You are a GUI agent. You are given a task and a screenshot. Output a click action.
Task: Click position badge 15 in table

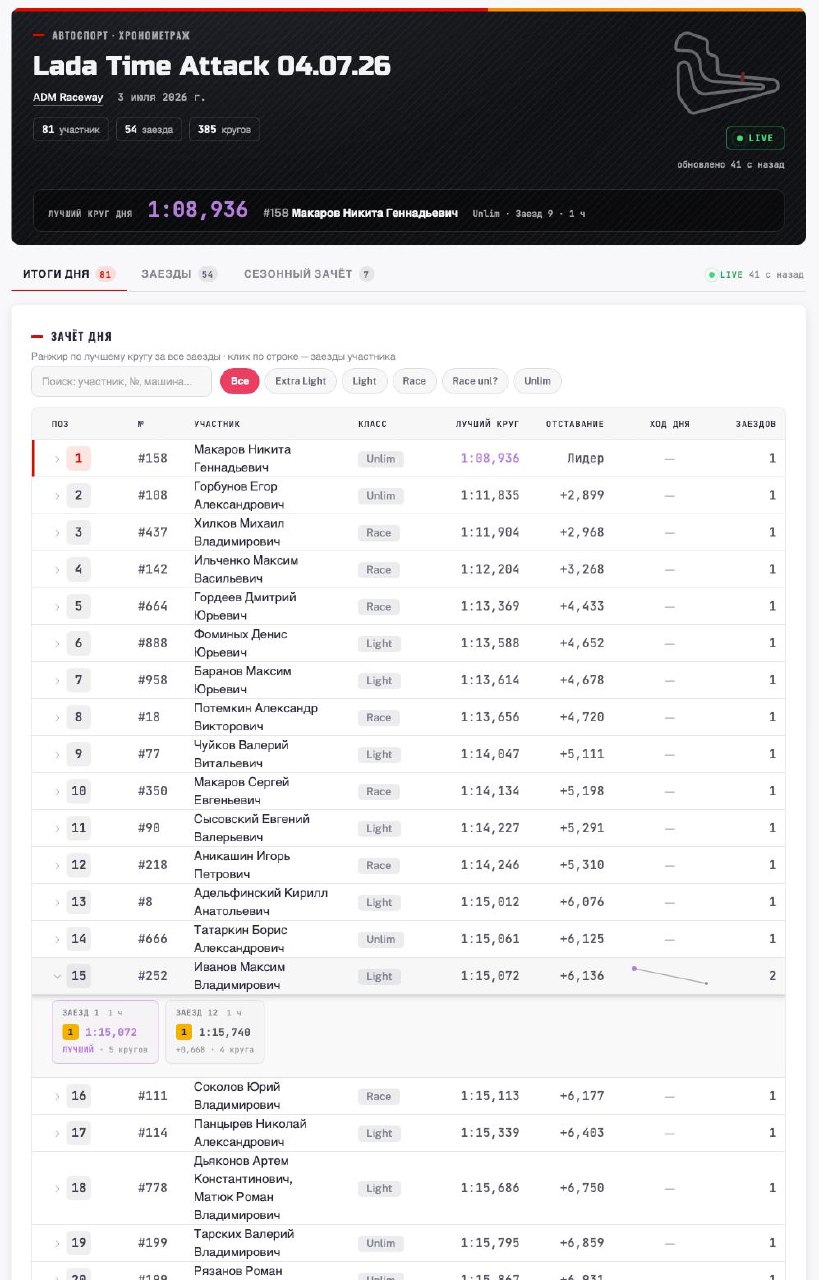(79, 976)
